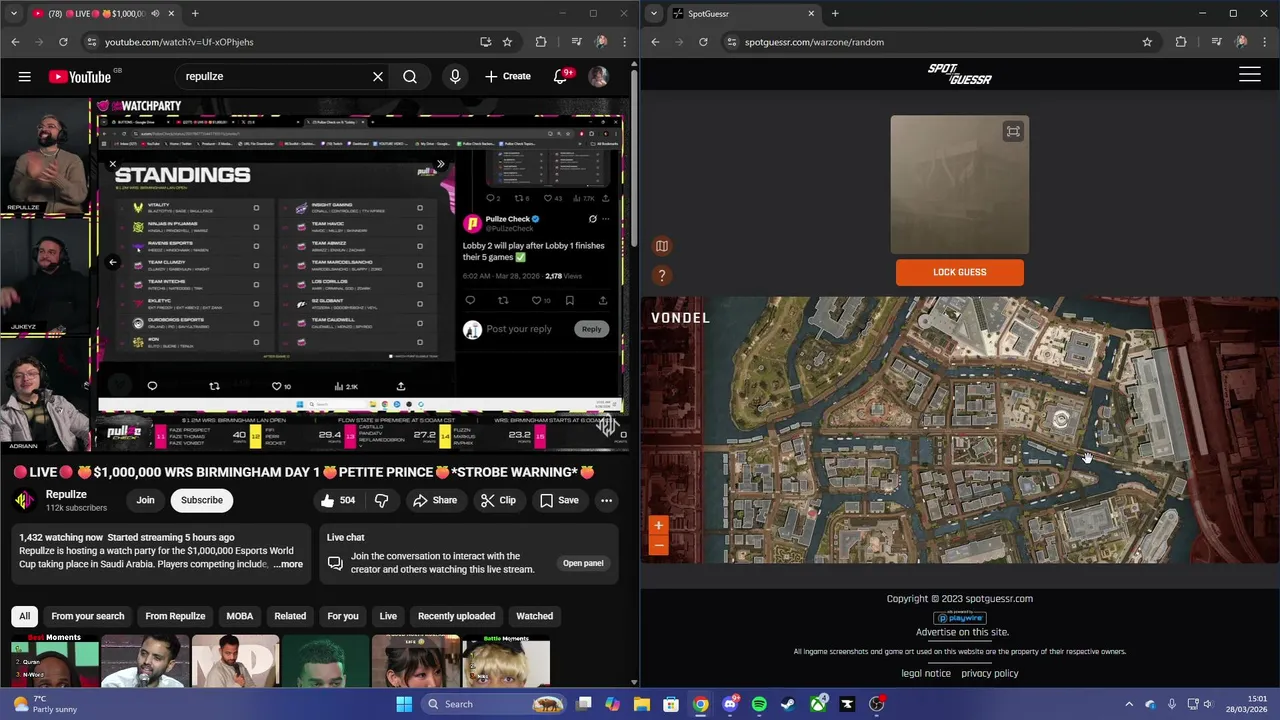Select the Related chip
Viewport: 1280px width, 720px height.
[290, 616]
